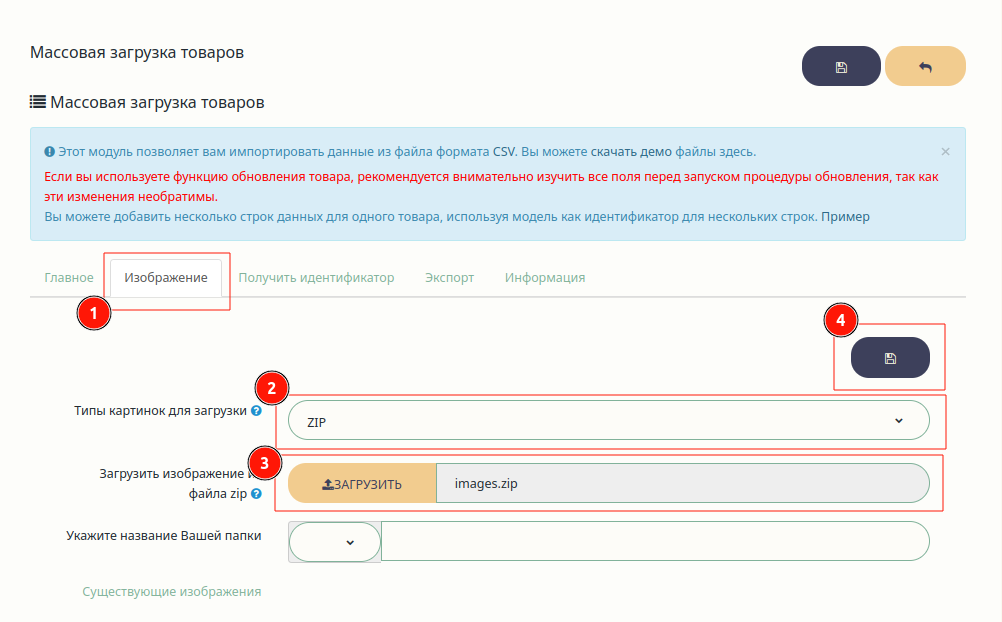This screenshot has height=622, width=1002.
Task: Click the info icon in the alert
Action: 49,152
